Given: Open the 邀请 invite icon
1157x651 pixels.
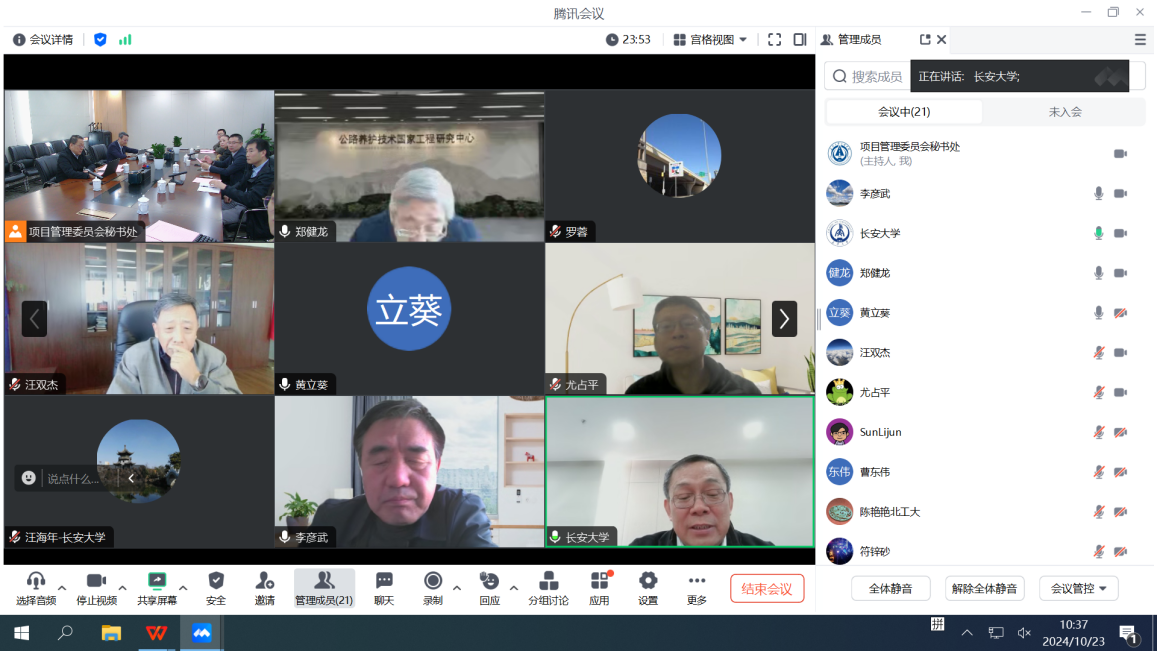Looking at the screenshot, I should pos(264,588).
